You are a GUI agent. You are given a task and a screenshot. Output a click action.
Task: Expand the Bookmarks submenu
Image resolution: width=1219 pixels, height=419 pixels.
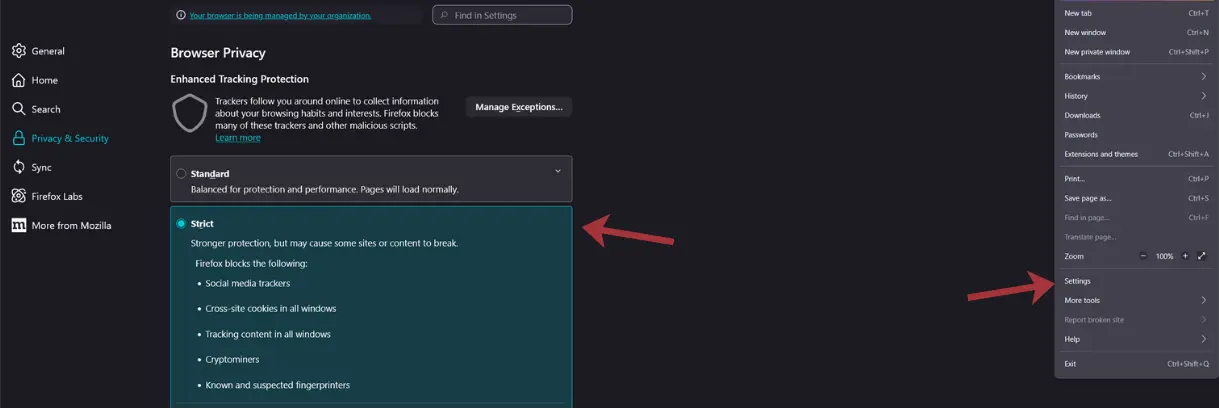click(x=1203, y=76)
